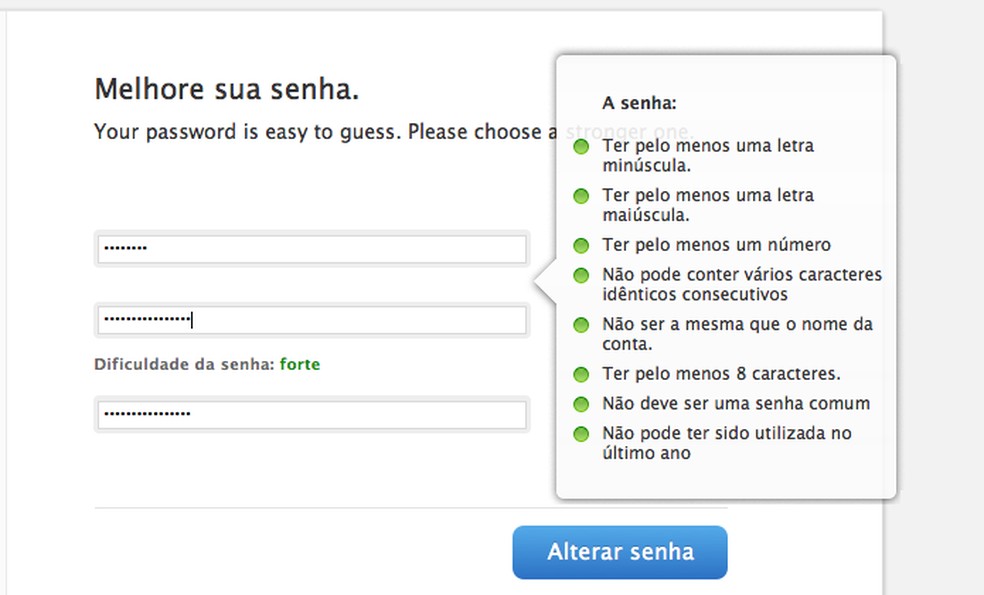Click the green dot next to lowercase letter requirement

581,147
